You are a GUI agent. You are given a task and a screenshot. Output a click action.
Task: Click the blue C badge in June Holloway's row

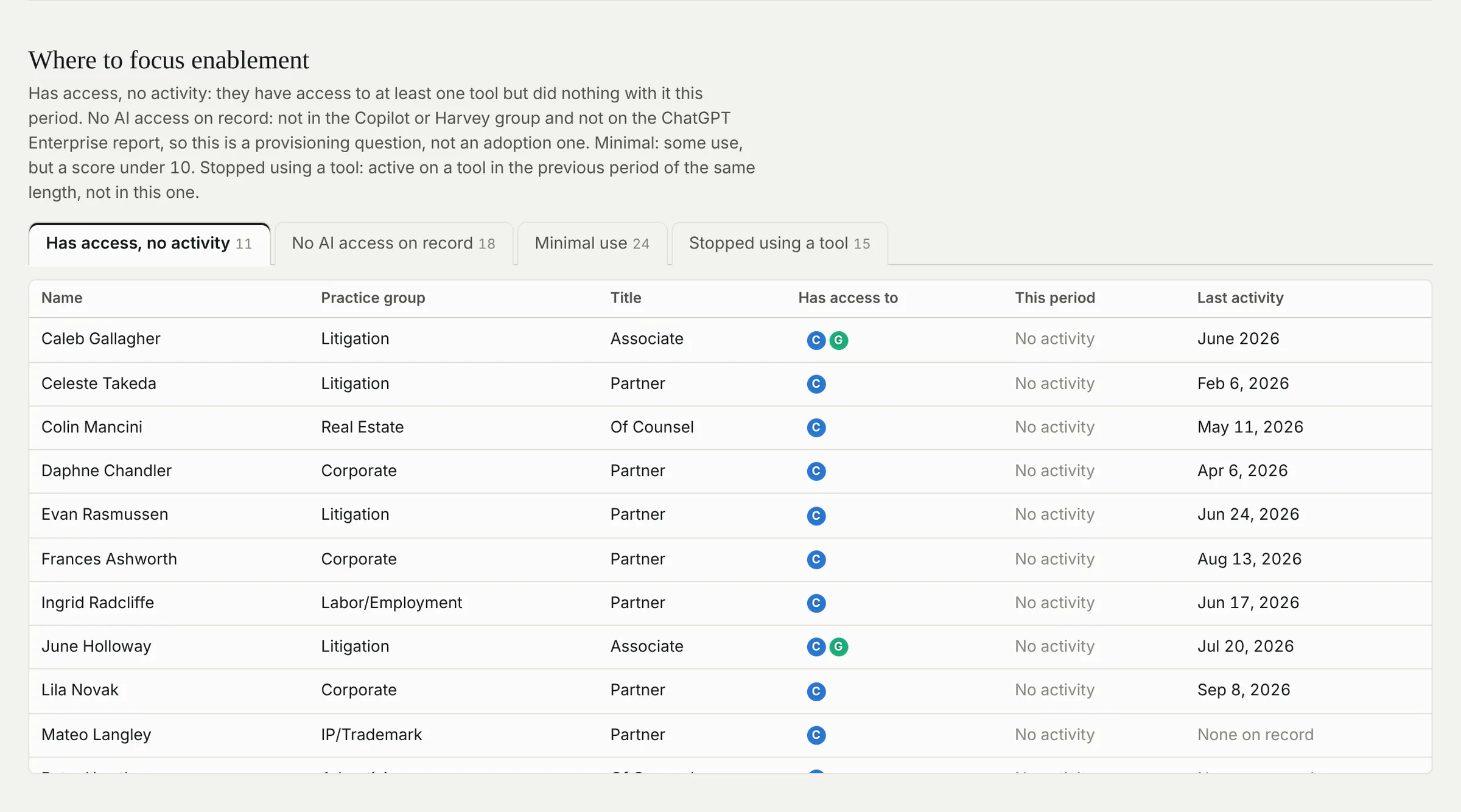coord(816,646)
